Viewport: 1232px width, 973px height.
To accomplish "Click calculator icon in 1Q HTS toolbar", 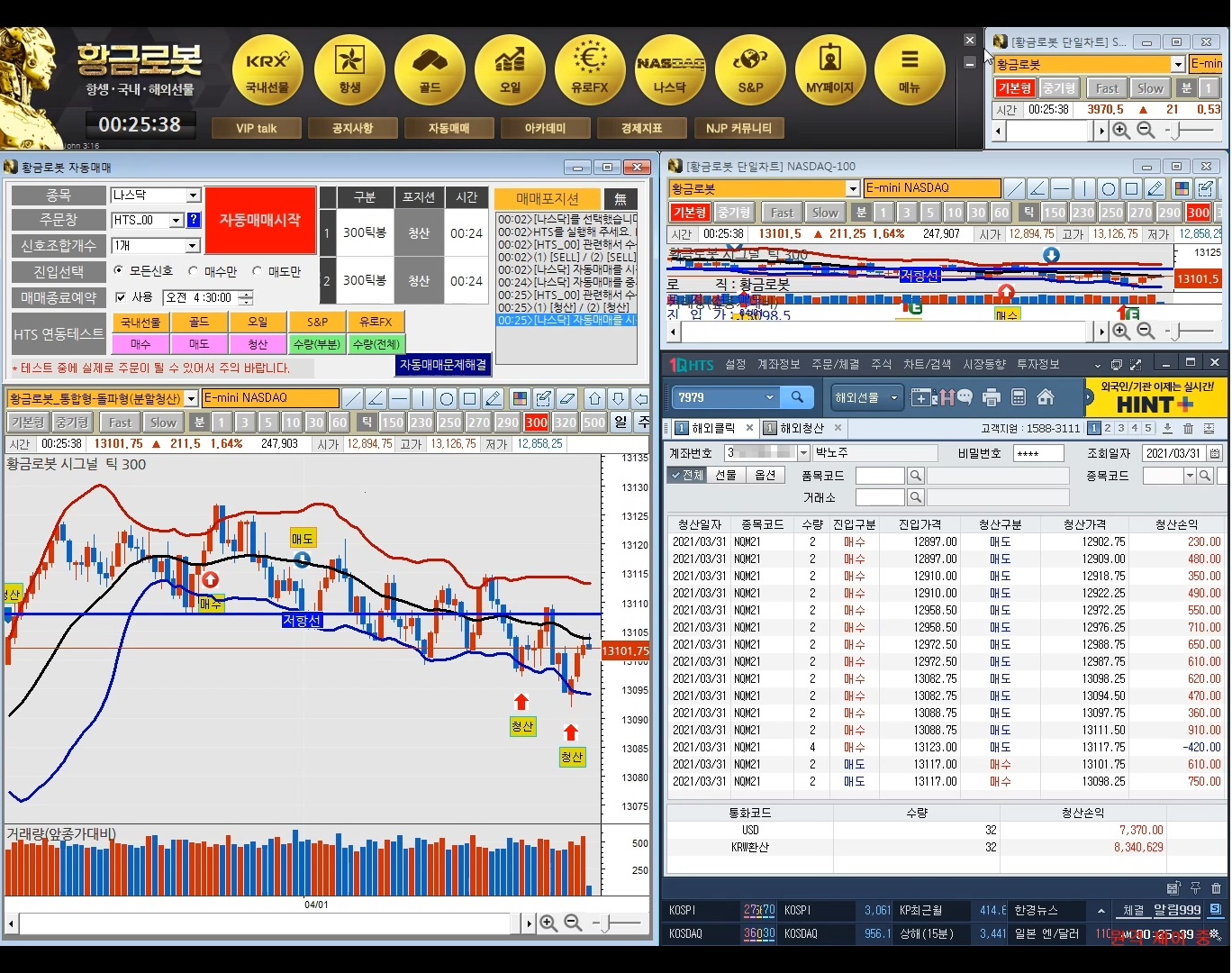I will [1019, 397].
